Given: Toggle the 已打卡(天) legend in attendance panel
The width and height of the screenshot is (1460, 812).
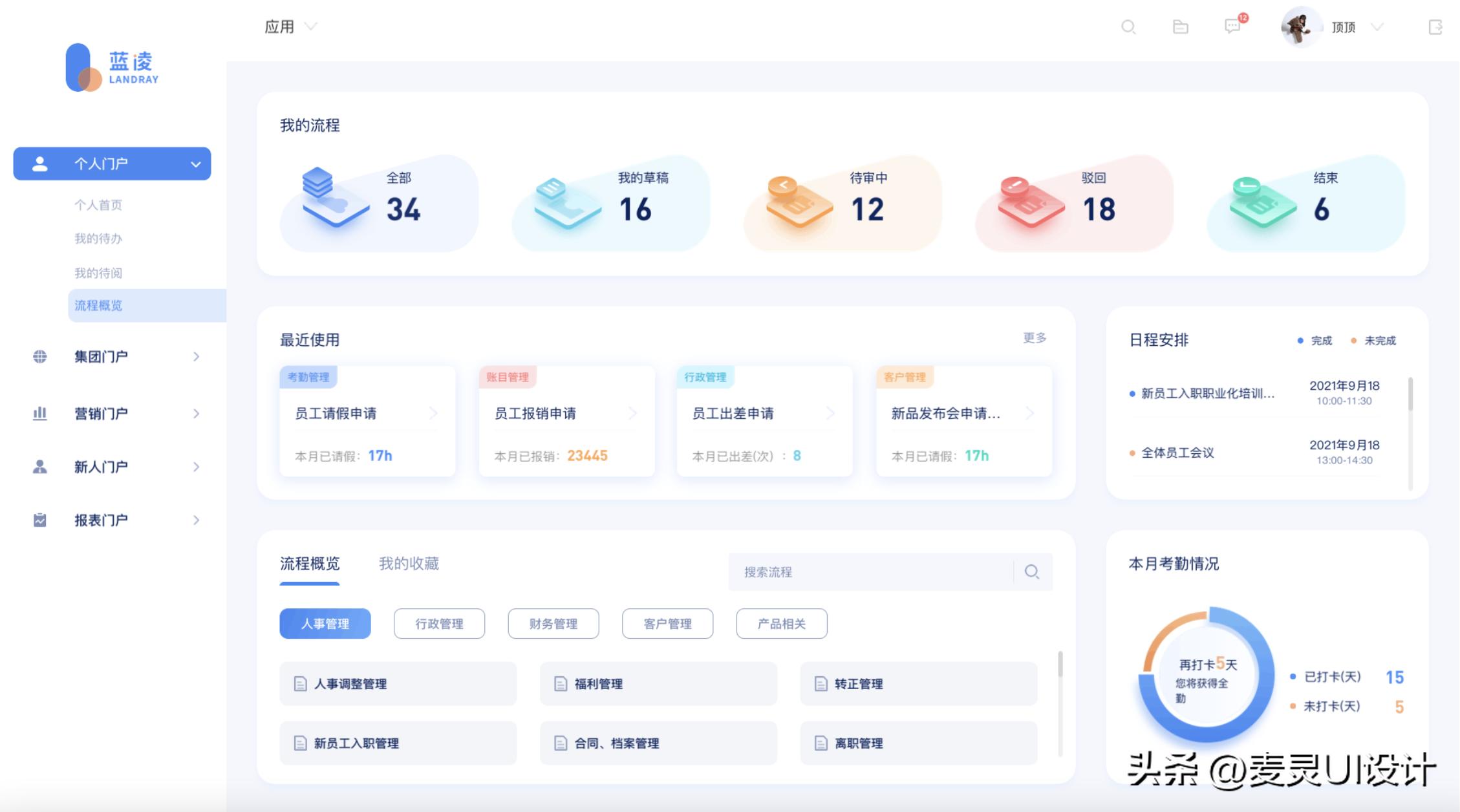Looking at the screenshot, I should coord(1332,677).
